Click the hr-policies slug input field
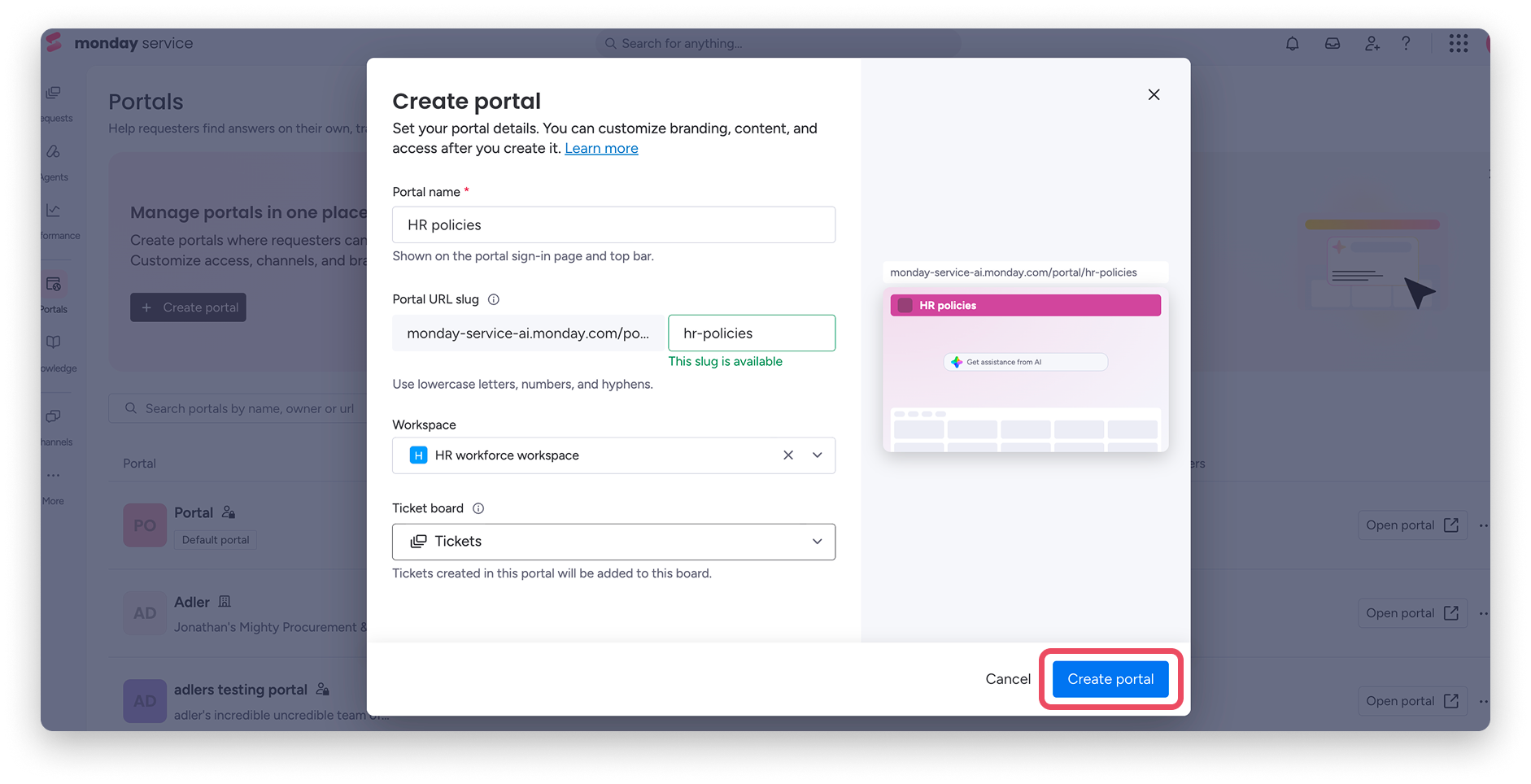 point(752,333)
